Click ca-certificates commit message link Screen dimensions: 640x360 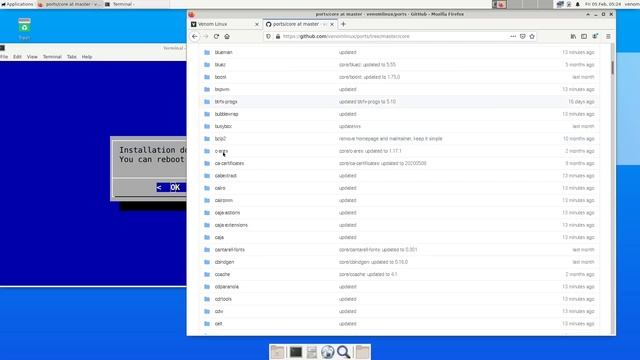[383, 163]
